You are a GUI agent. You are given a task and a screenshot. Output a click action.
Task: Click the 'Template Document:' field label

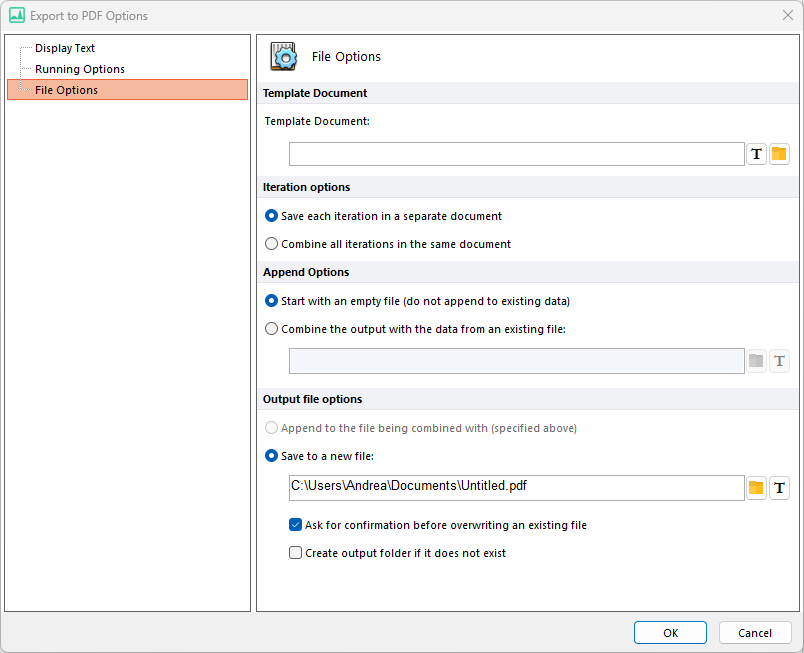pyautogui.click(x=317, y=121)
